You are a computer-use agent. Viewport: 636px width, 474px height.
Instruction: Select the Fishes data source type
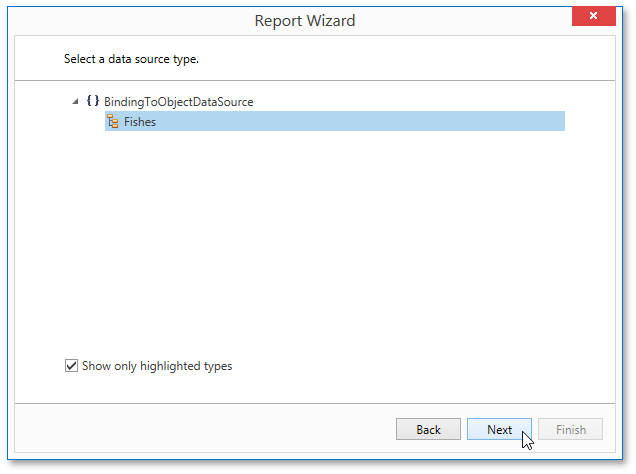pyautogui.click(x=335, y=121)
